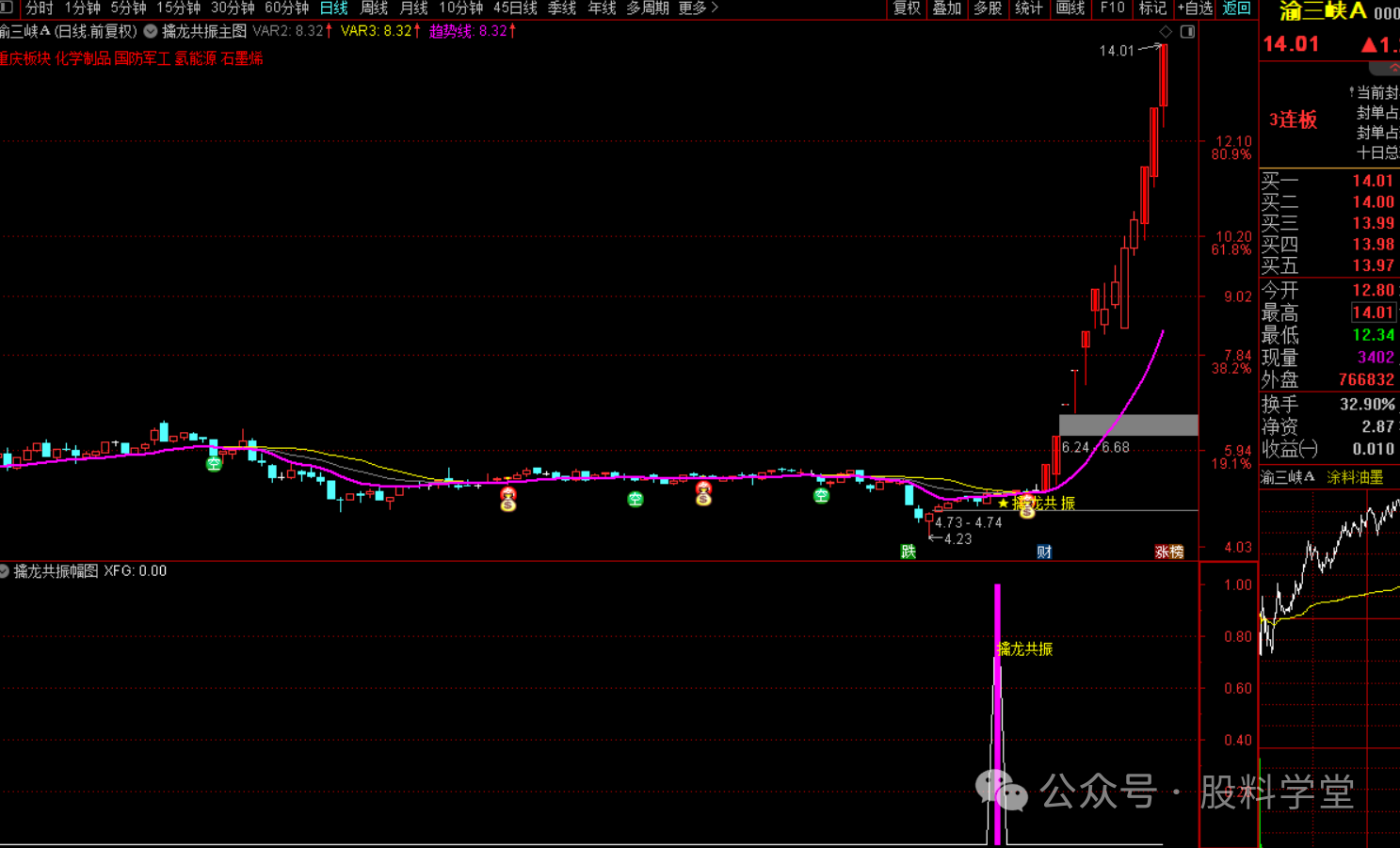The image size is (1400, 848).
Task: Toggle 叠加 overlay mode
Action: [946, 8]
